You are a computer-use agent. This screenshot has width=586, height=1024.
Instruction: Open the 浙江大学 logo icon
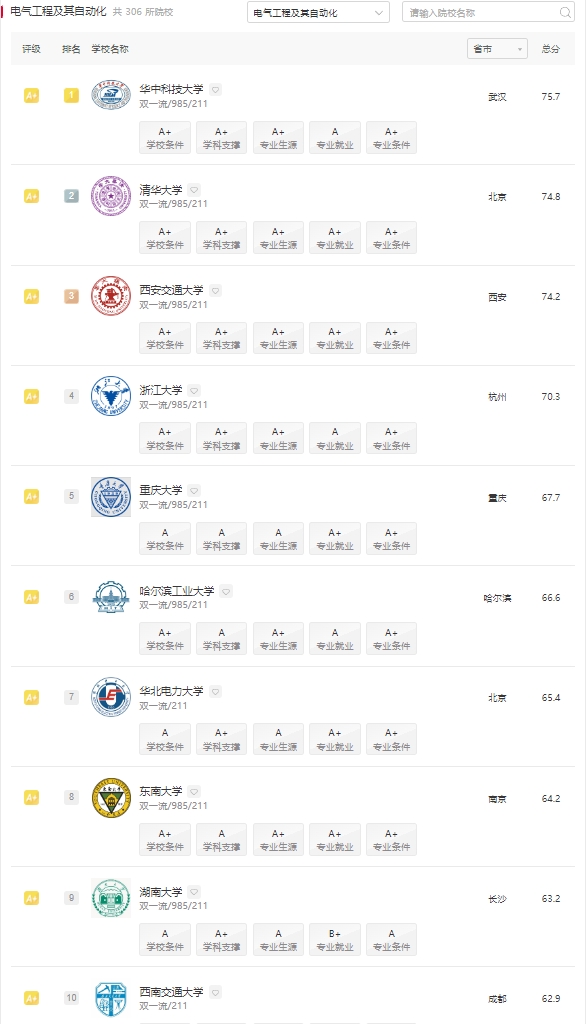click(x=111, y=396)
